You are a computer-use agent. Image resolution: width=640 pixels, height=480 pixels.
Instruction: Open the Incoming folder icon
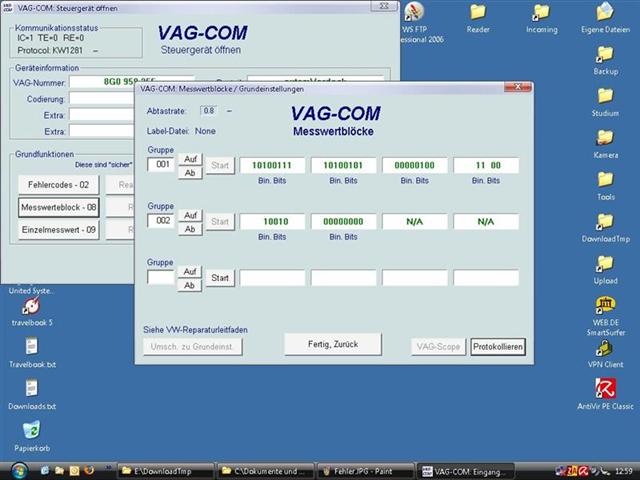541,12
